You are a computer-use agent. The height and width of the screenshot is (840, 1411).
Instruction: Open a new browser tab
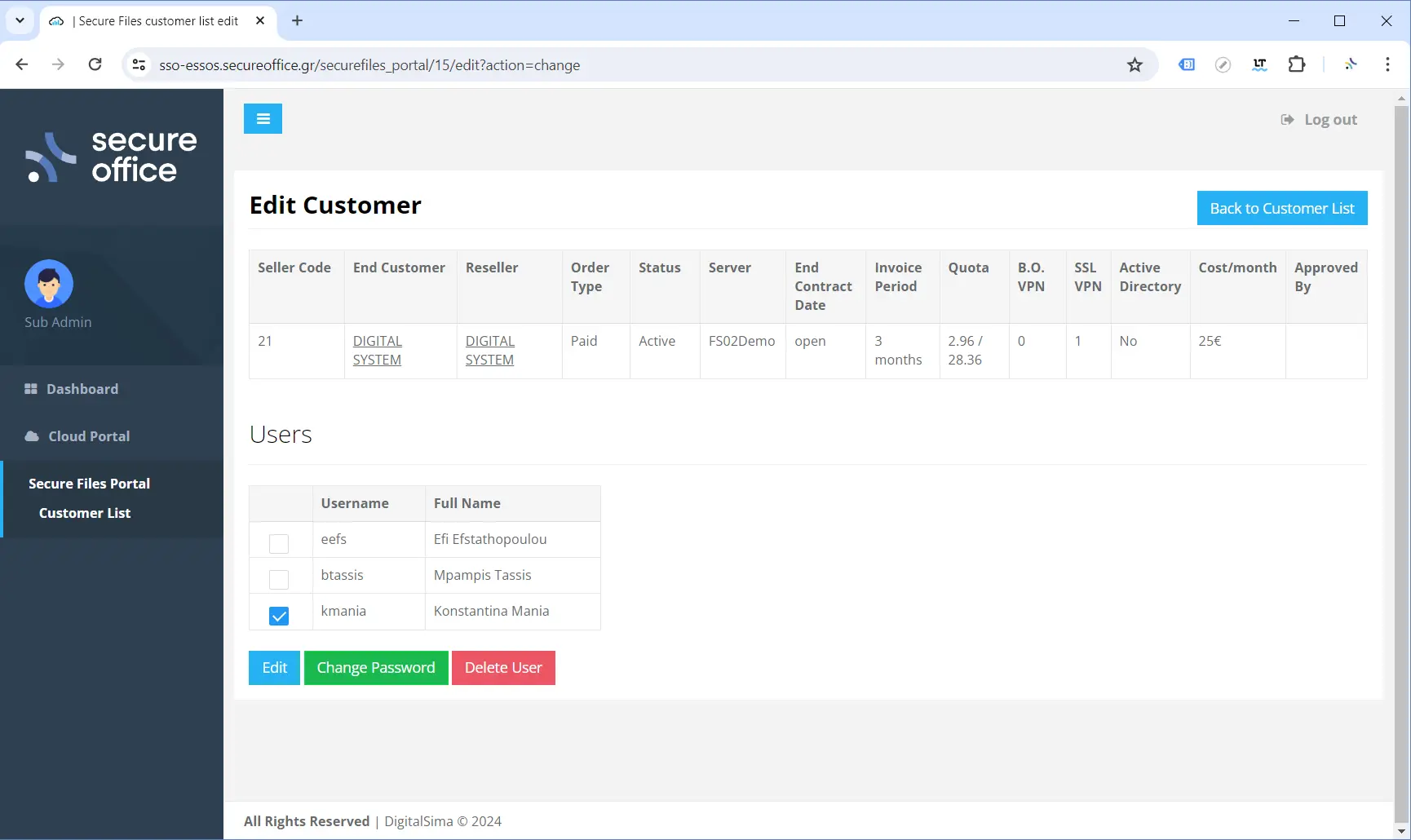tap(297, 21)
